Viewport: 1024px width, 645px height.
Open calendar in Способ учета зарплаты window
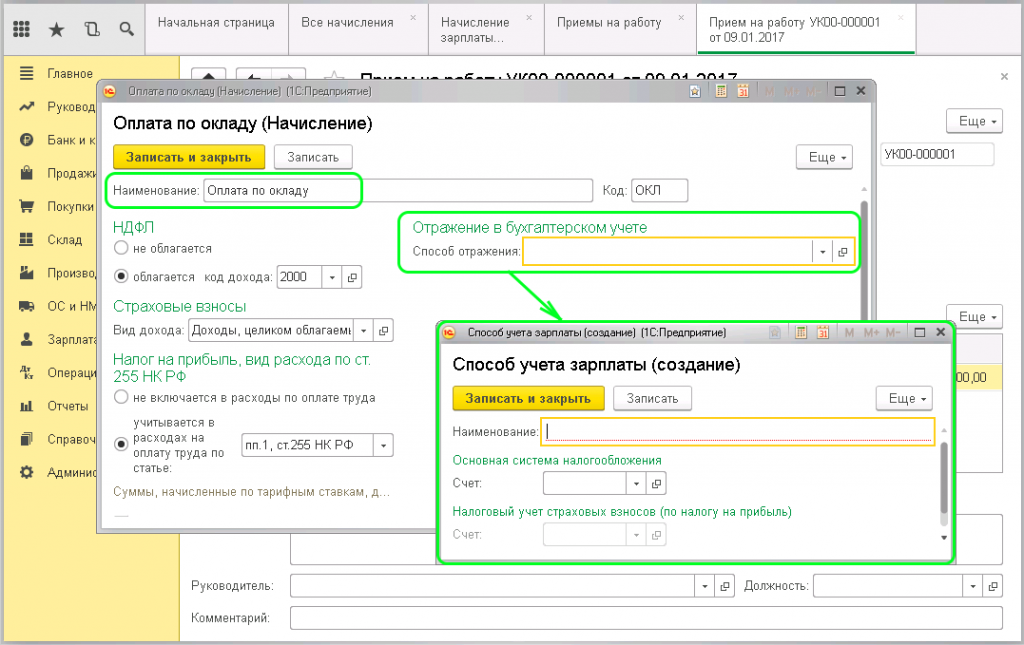pos(823,332)
